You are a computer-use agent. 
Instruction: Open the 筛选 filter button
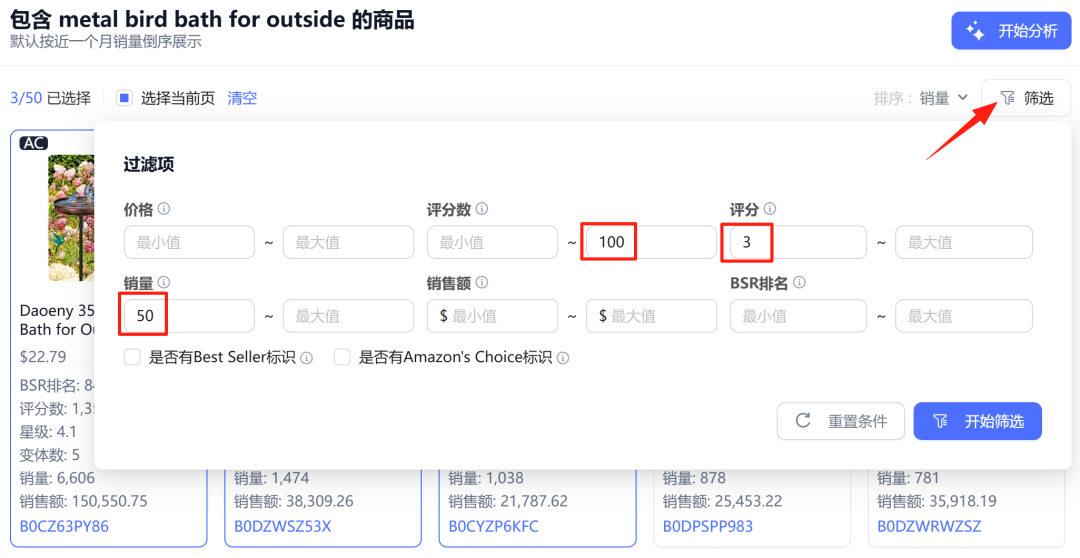tap(1026, 98)
